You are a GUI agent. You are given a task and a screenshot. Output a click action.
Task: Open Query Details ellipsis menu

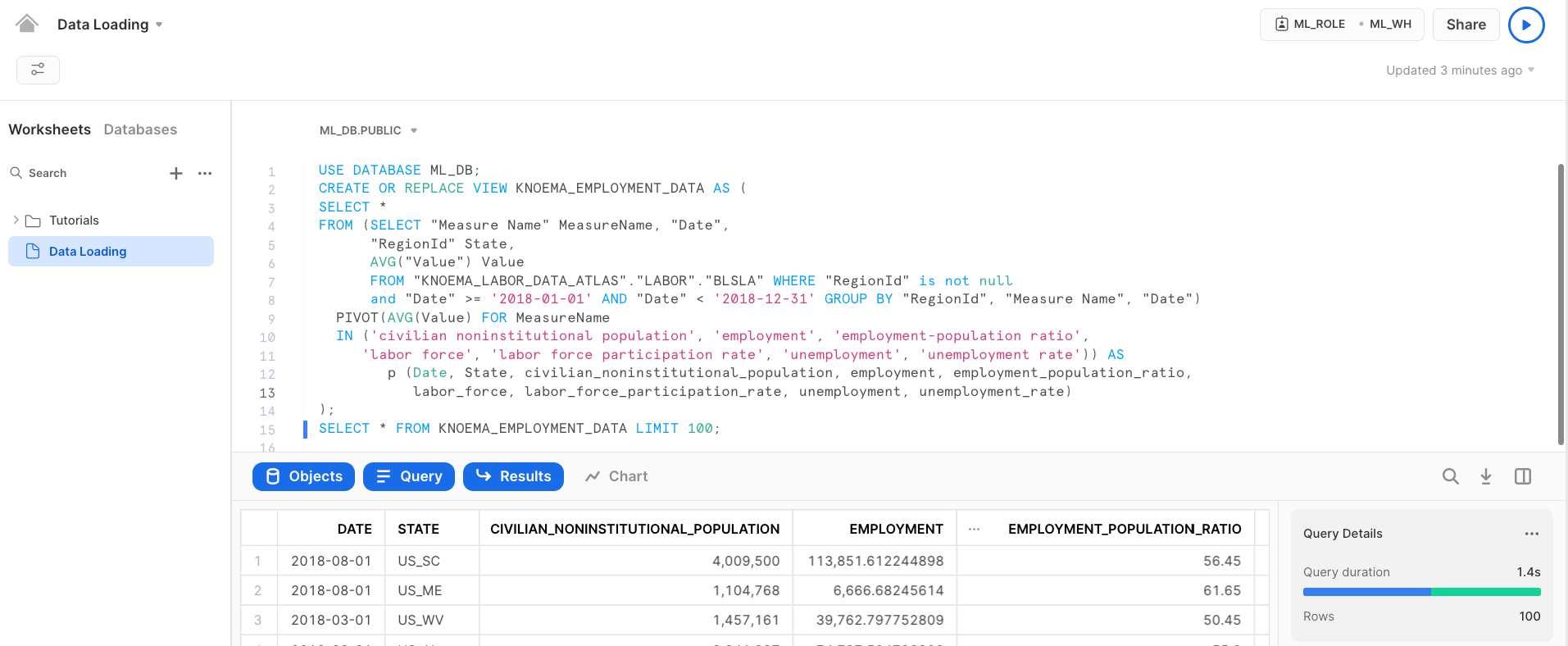(1531, 534)
